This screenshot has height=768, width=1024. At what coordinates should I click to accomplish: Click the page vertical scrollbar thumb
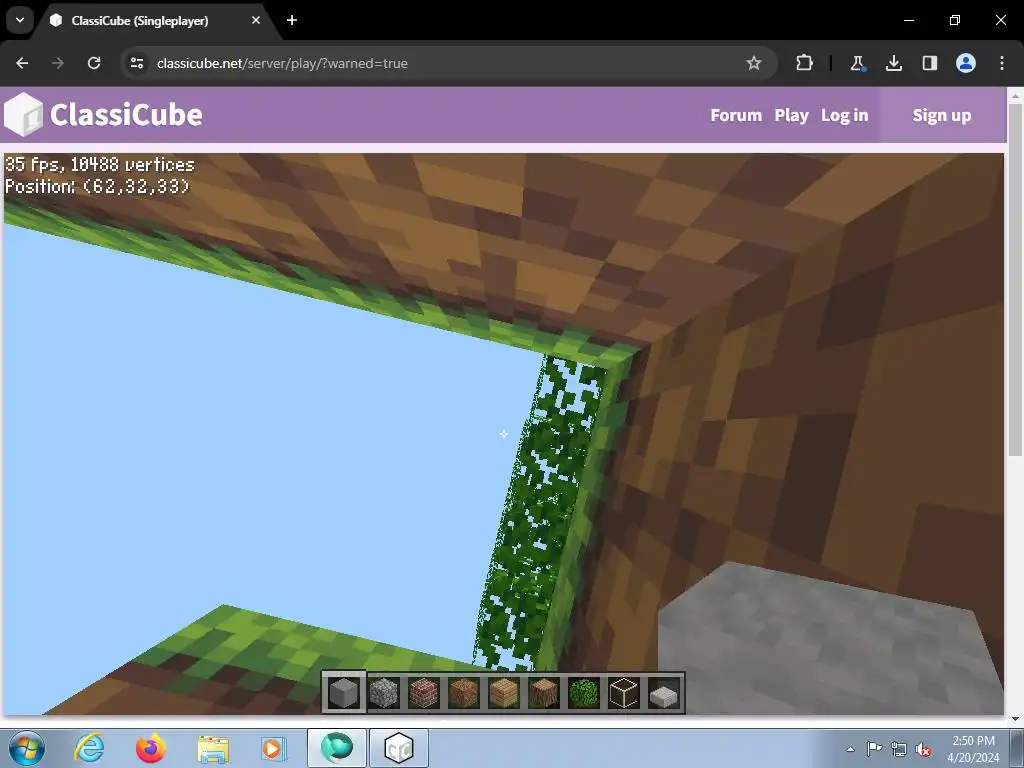coord(1015,281)
